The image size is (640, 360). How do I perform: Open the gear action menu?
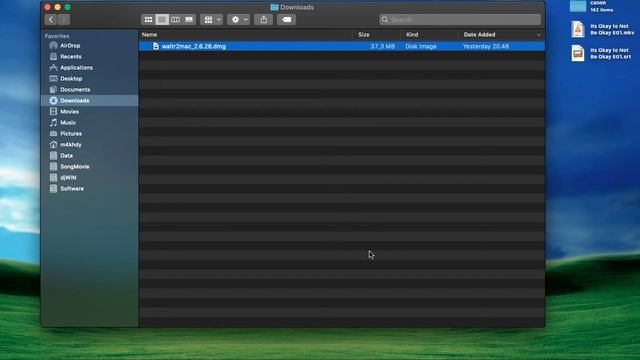coord(239,20)
